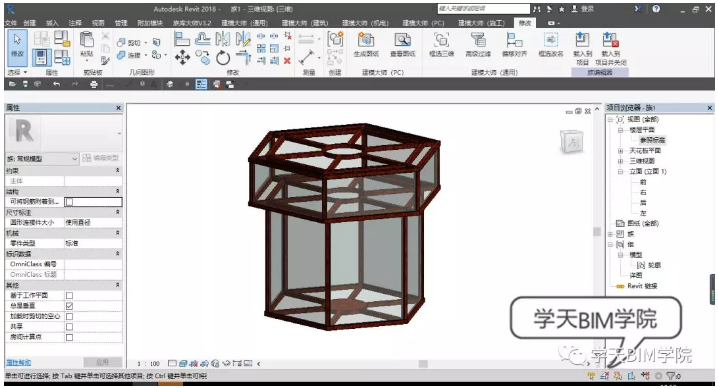Select the Rotate tool circular arrow
Viewport: 718px width, 388px height.
[223, 58]
